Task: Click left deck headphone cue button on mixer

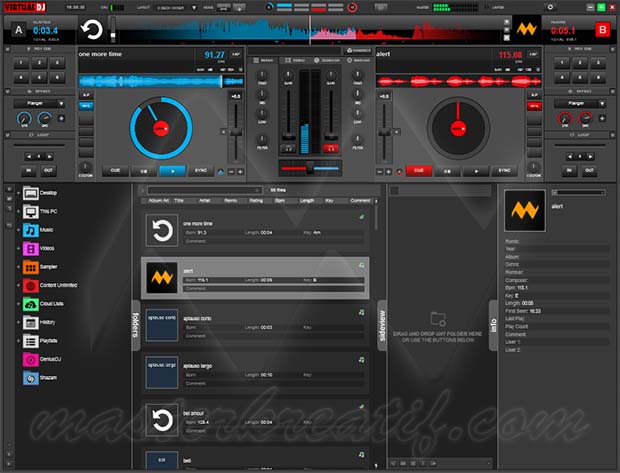Action: (x=289, y=149)
